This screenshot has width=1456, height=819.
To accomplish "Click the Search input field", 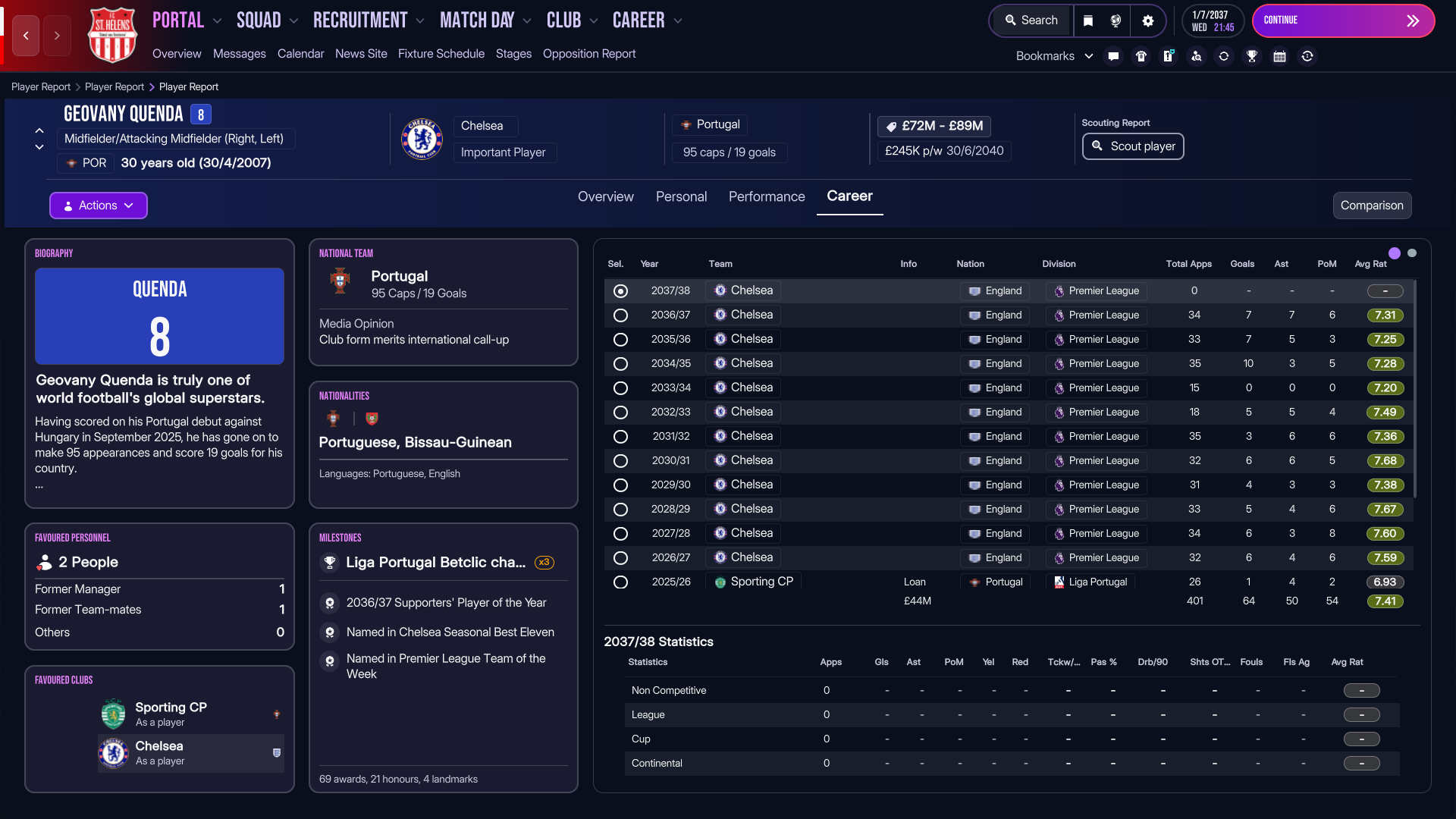I will [1031, 20].
